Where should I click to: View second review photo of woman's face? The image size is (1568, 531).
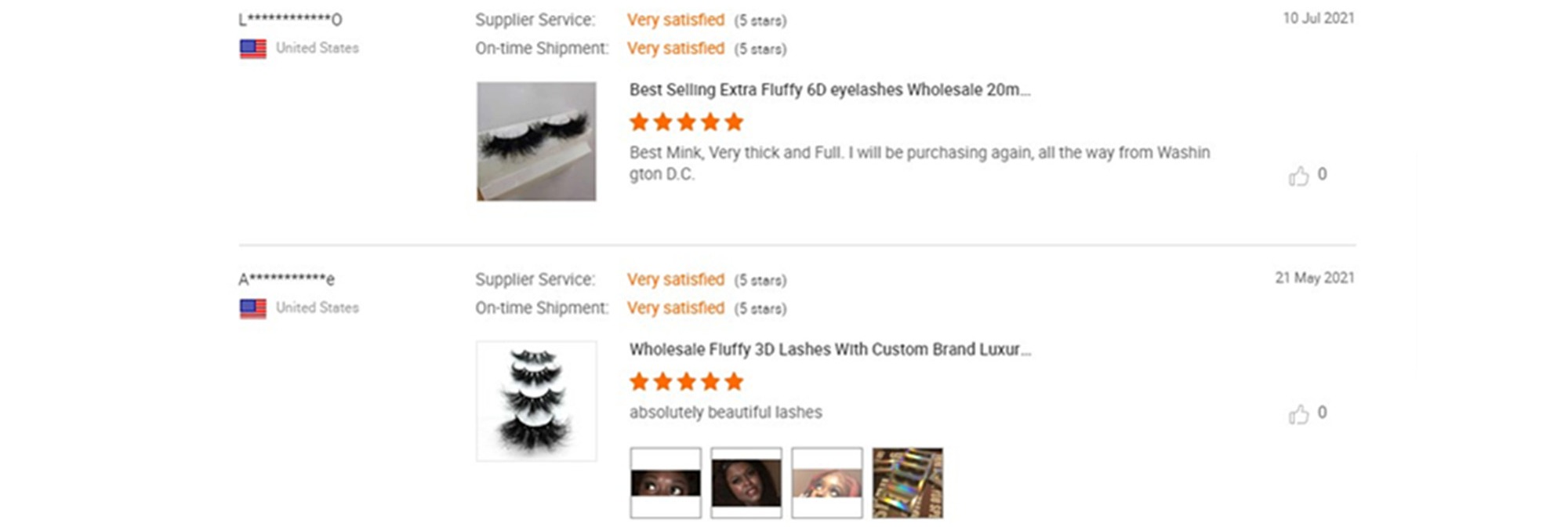pos(746,483)
